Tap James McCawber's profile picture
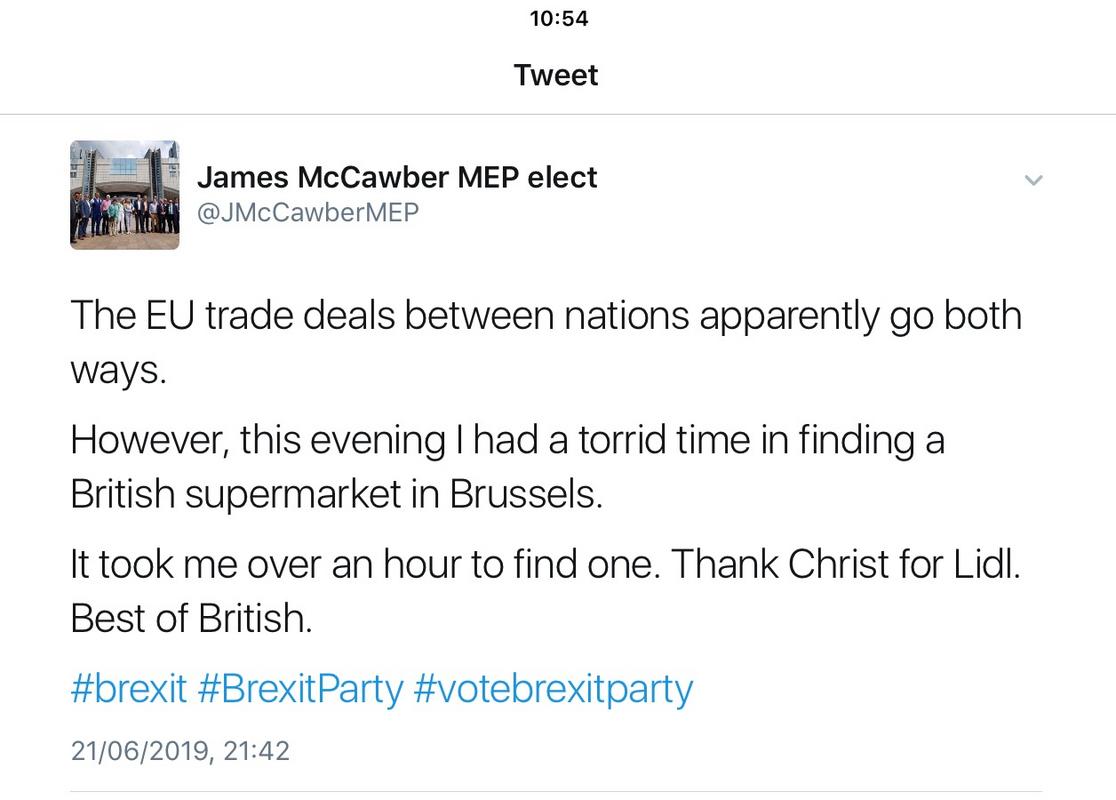Image resolution: width=1116 pixels, height=800 pixels. click(x=125, y=195)
